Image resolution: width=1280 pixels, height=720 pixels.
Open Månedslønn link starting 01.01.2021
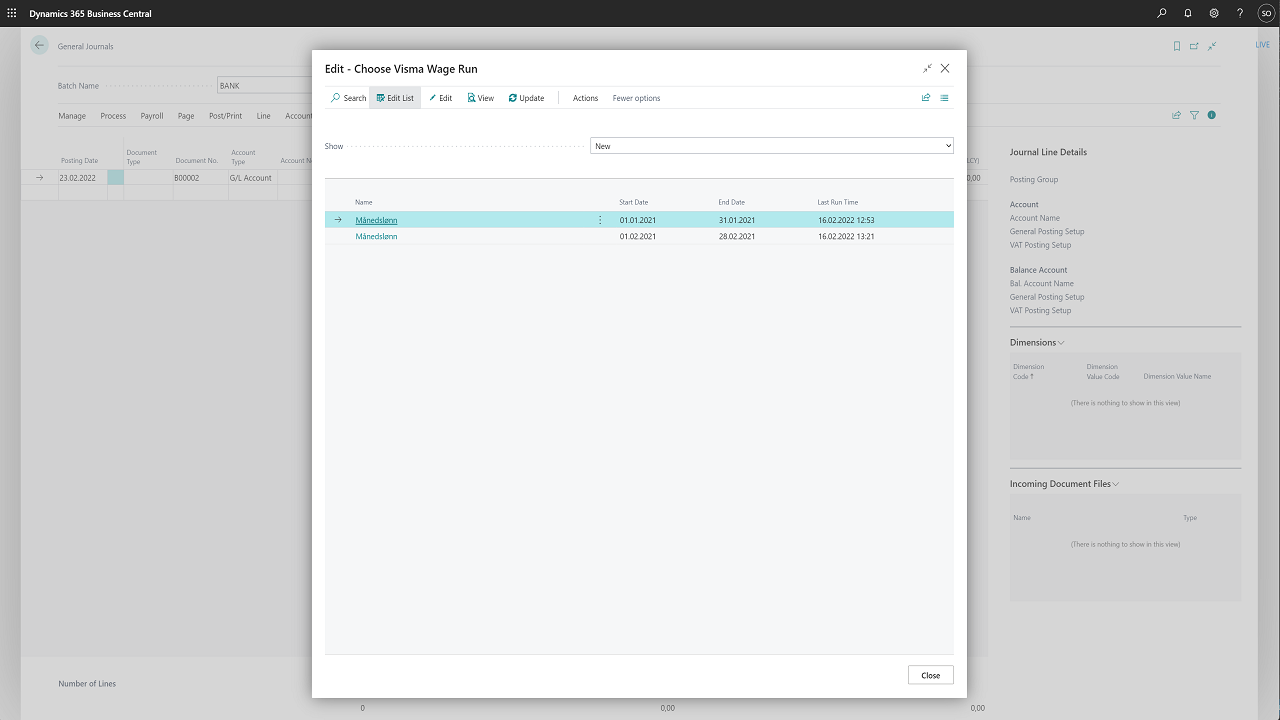tap(376, 220)
